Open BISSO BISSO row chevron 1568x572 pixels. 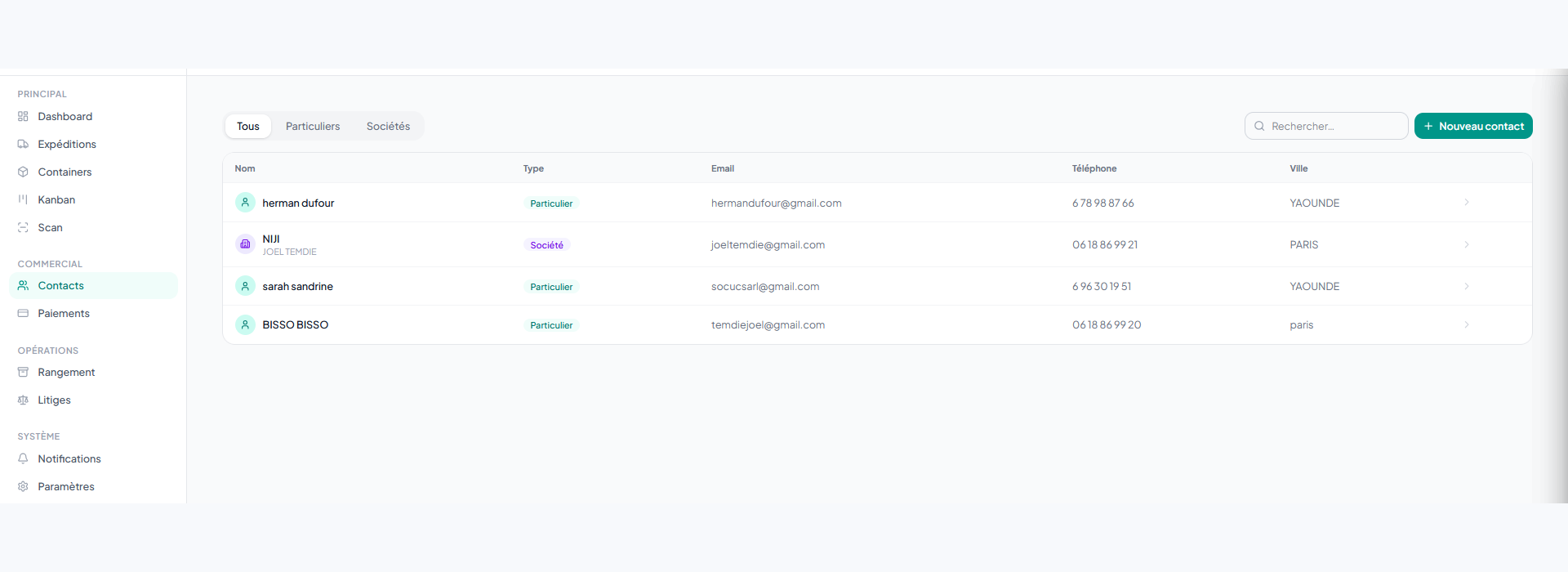[x=1467, y=325]
